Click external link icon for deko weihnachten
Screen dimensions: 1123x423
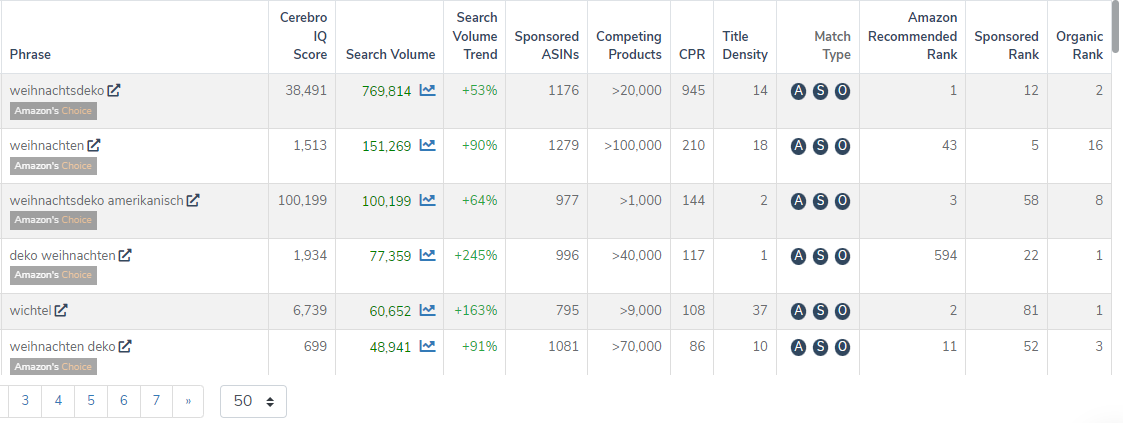[125, 255]
